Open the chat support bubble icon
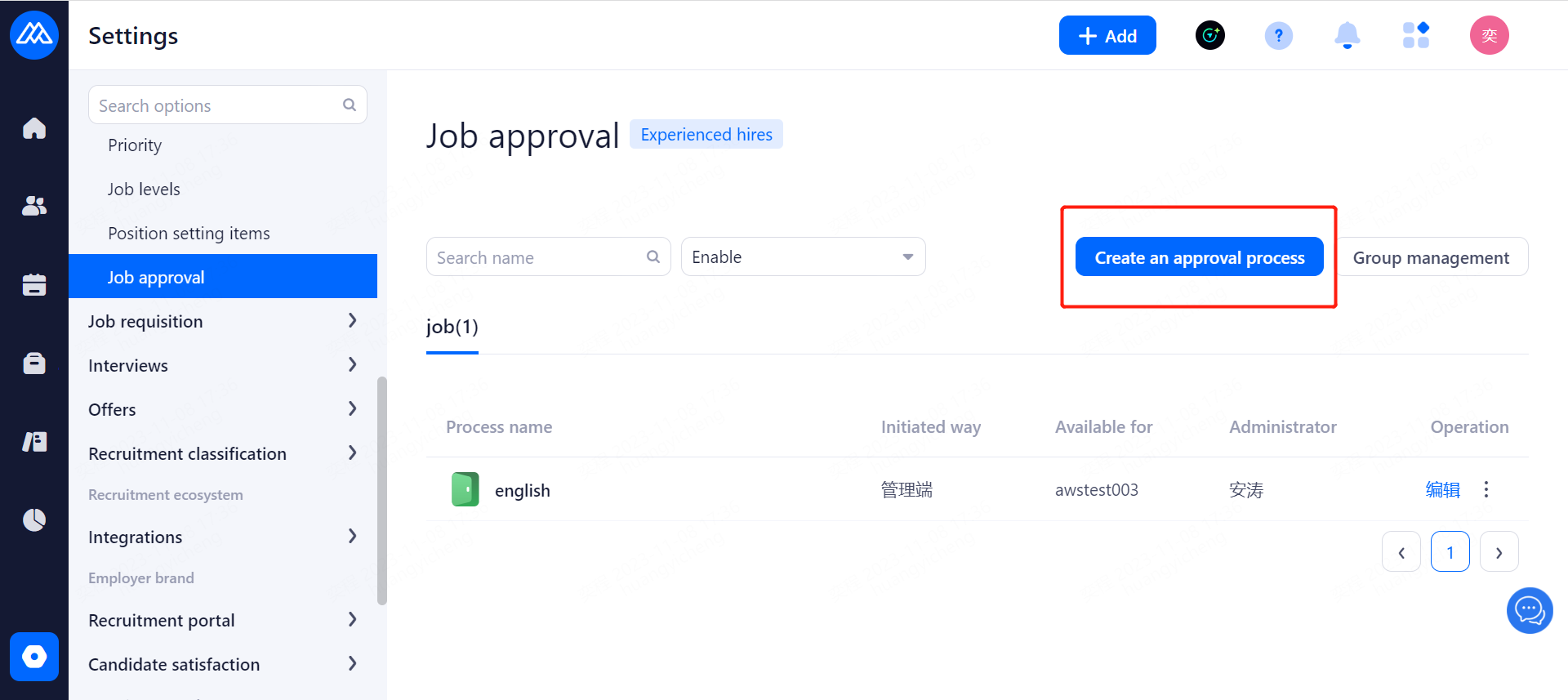1568x700 pixels. point(1529,610)
